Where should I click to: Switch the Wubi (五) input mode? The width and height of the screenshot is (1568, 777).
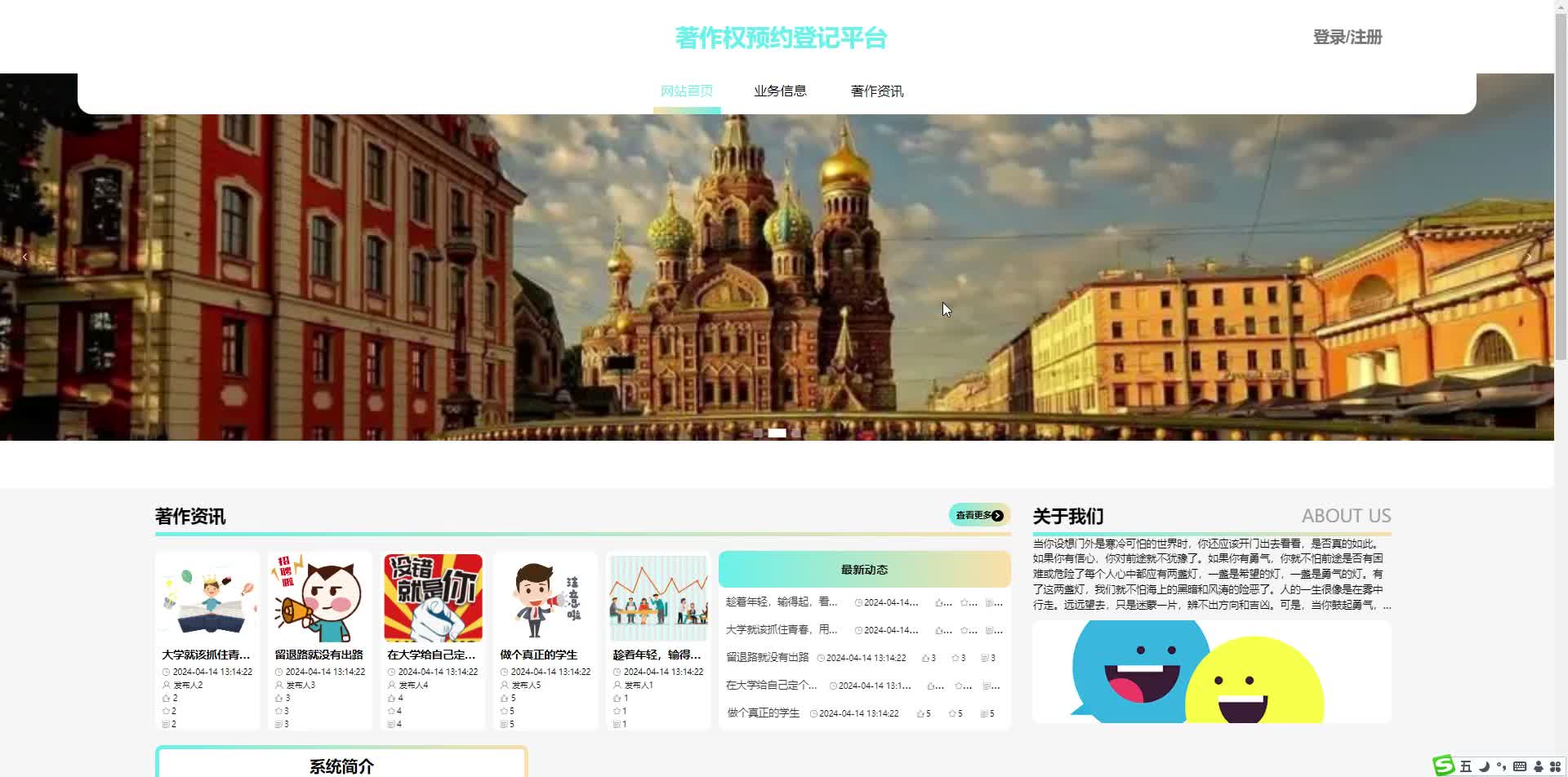(1466, 766)
